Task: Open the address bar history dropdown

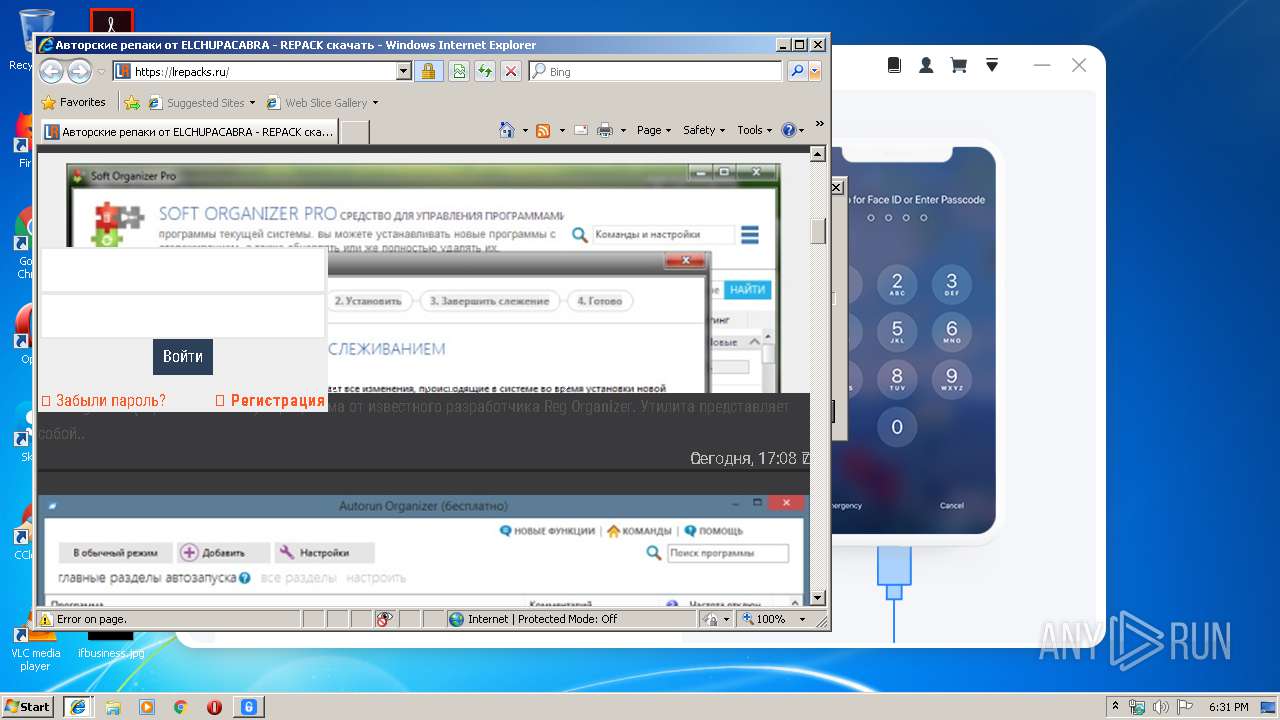Action: [404, 71]
